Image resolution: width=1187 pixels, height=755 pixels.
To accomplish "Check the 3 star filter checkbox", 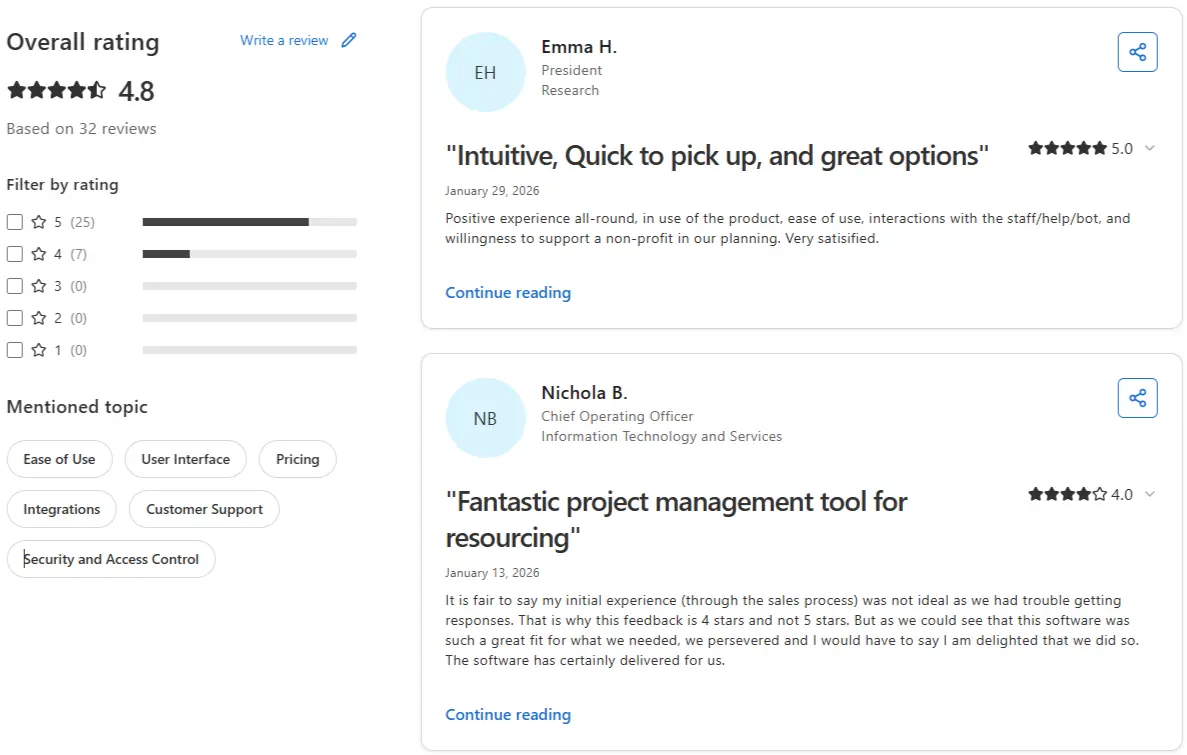I will click(x=15, y=286).
